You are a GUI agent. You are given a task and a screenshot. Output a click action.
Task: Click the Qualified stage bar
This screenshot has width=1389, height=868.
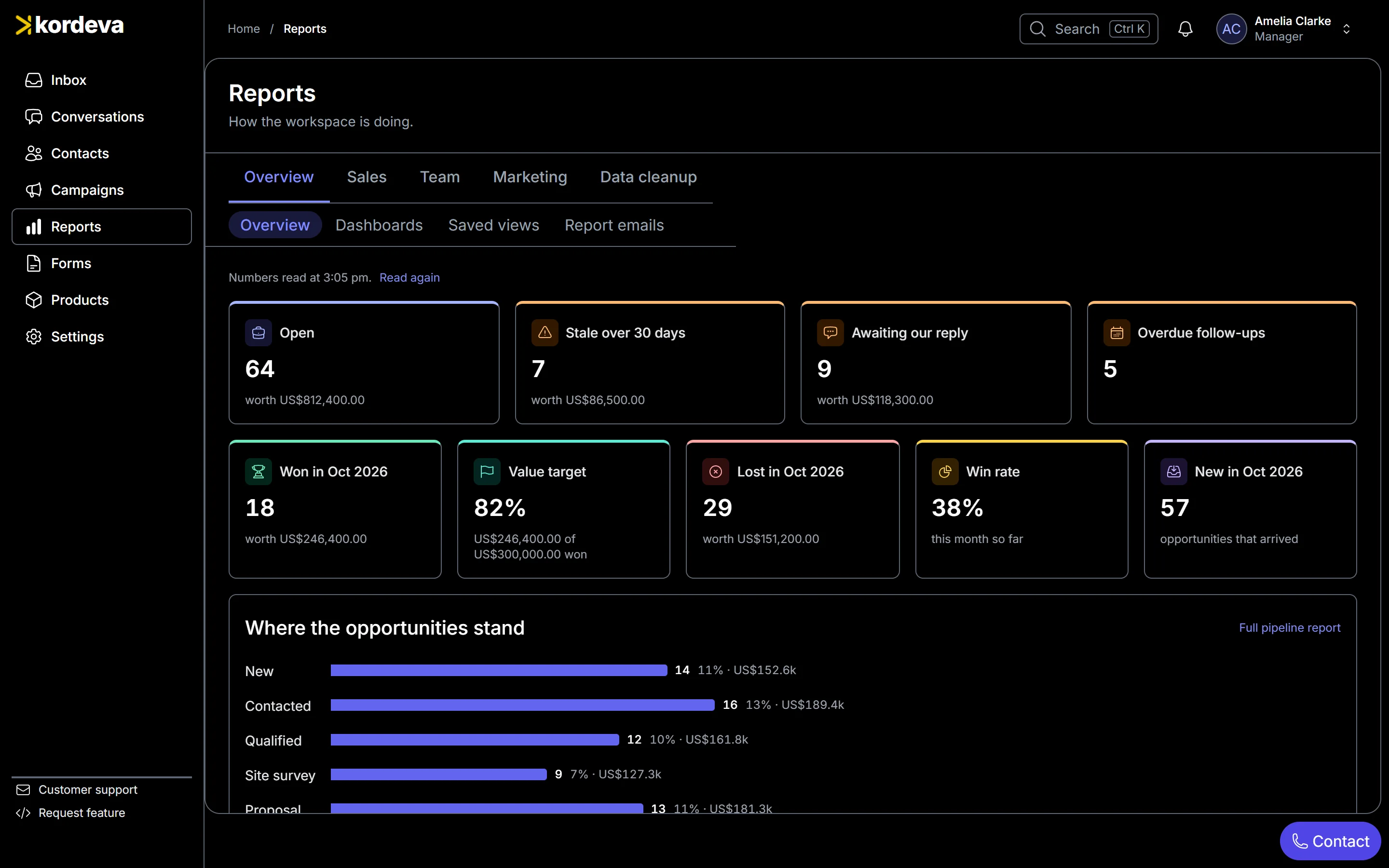[475, 739]
